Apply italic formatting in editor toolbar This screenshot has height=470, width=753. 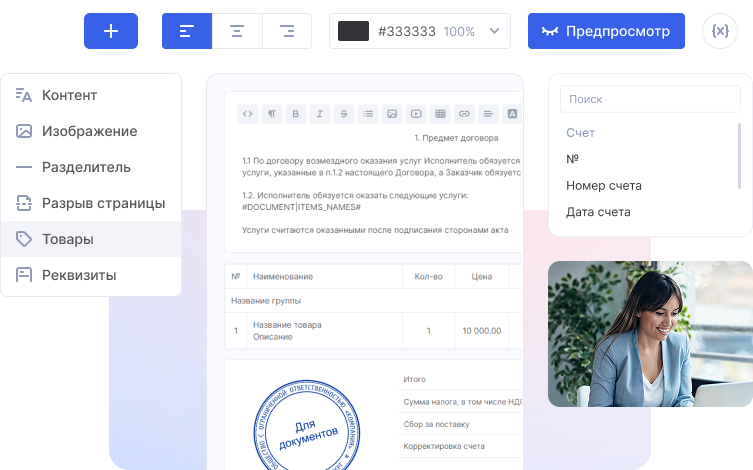(x=319, y=114)
